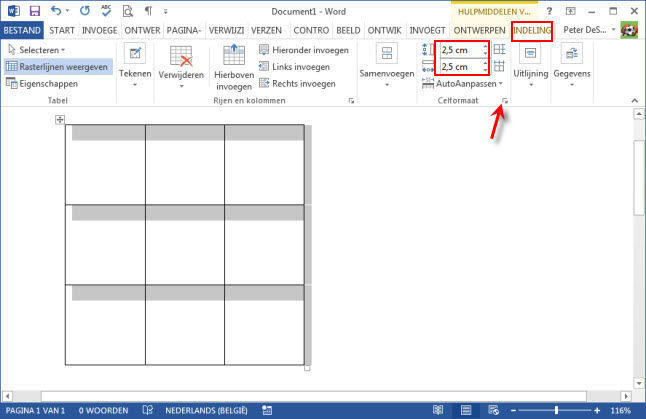Switch to the BEELD tab
The width and height of the screenshot is (646, 419).
[x=348, y=30]
